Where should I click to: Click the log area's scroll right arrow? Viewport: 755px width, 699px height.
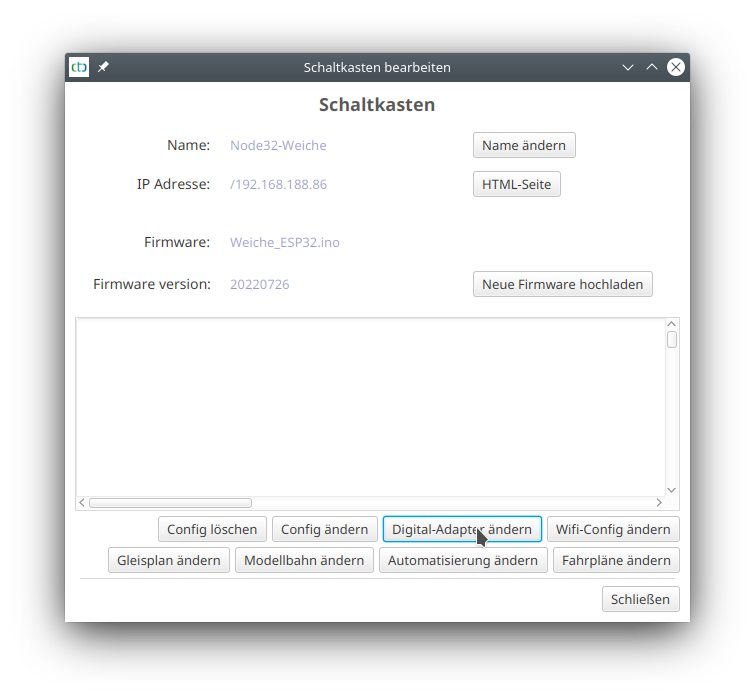tap(659, 503)
